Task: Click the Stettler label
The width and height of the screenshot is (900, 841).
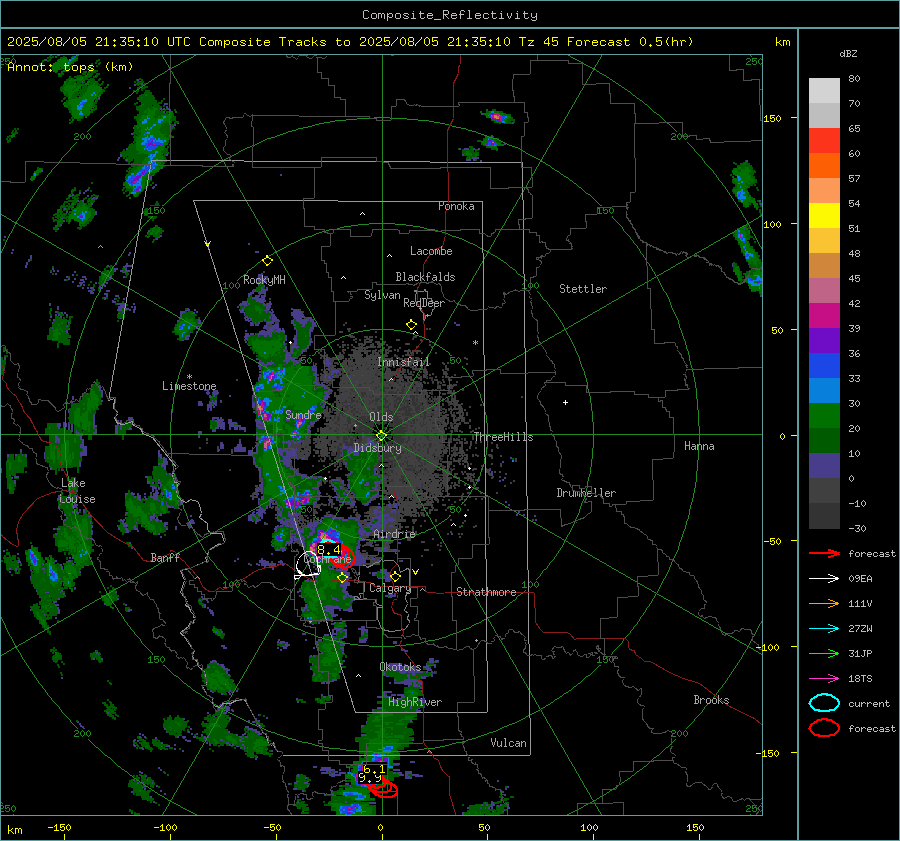Action: pos(583,289)
